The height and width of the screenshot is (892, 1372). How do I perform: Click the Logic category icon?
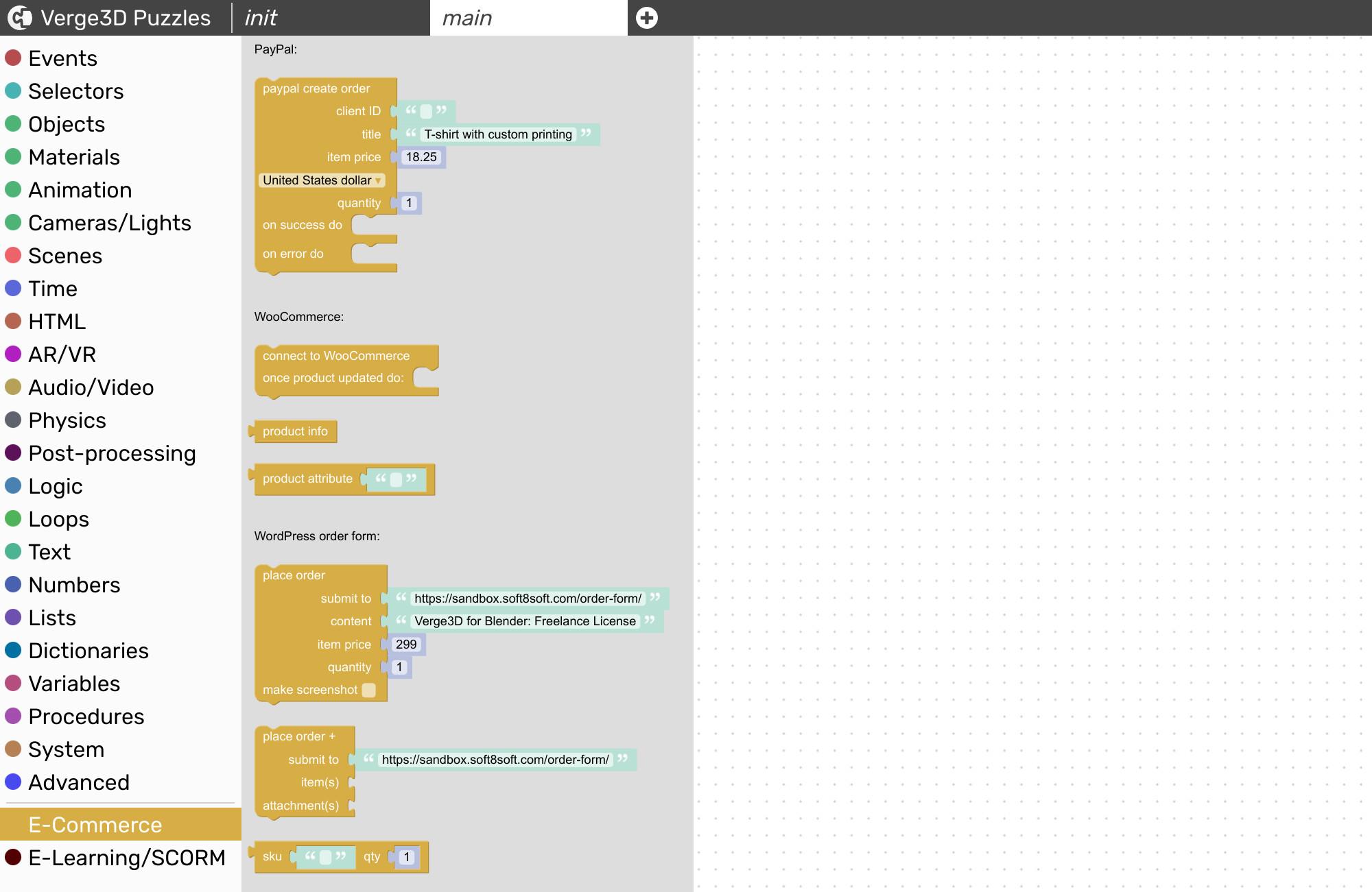tap(14, 486)
